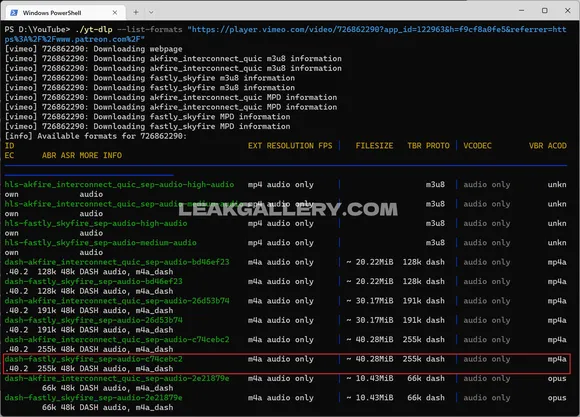The height and width of the screenshot is (417, 580).
Task: Click the PowerShell icon in the tab
Action: point(14,13)
